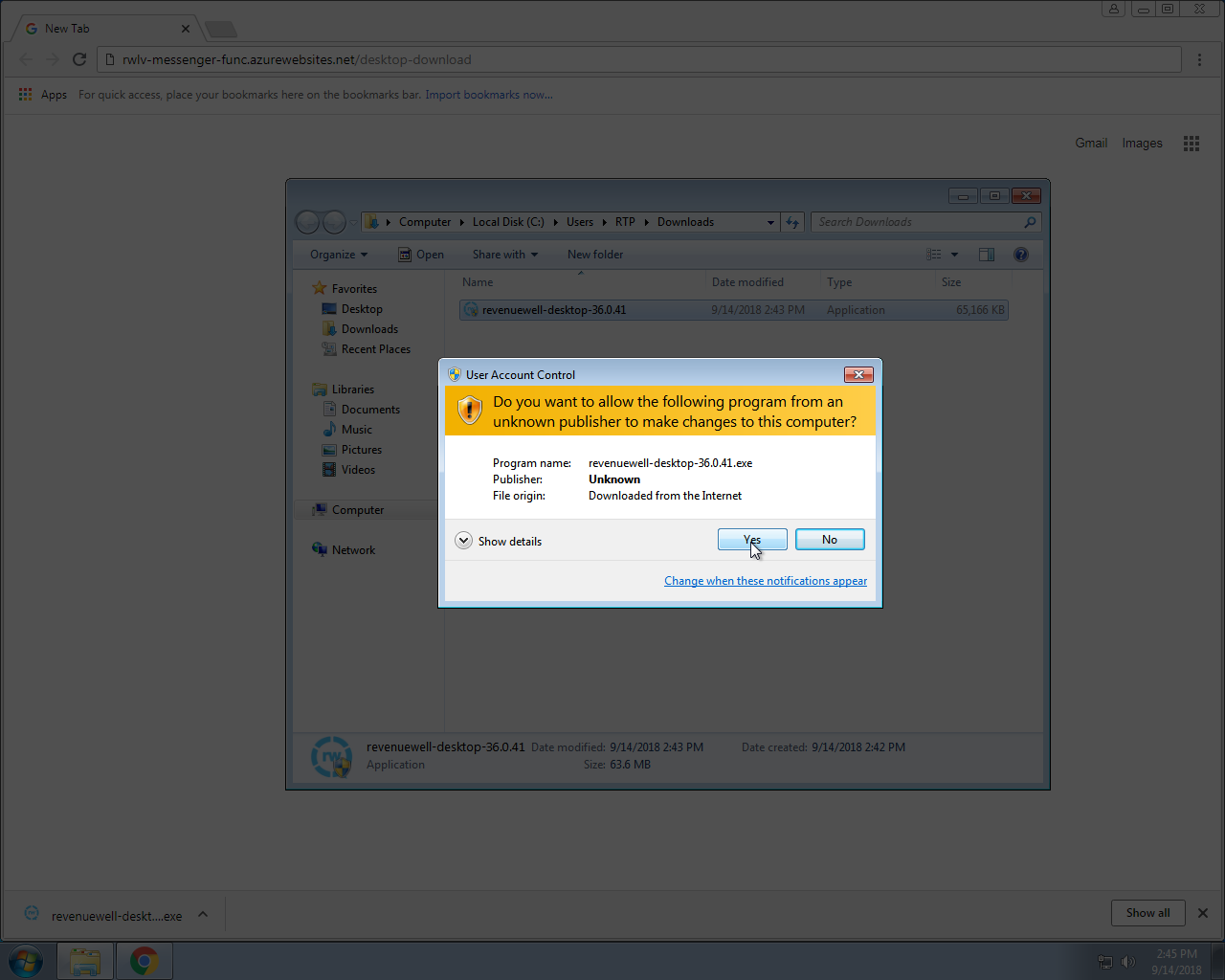Click the Apps shortcut in bookmarks bar
The image size is (1225, 980).
pyautogui.click(x=43, y=95)
